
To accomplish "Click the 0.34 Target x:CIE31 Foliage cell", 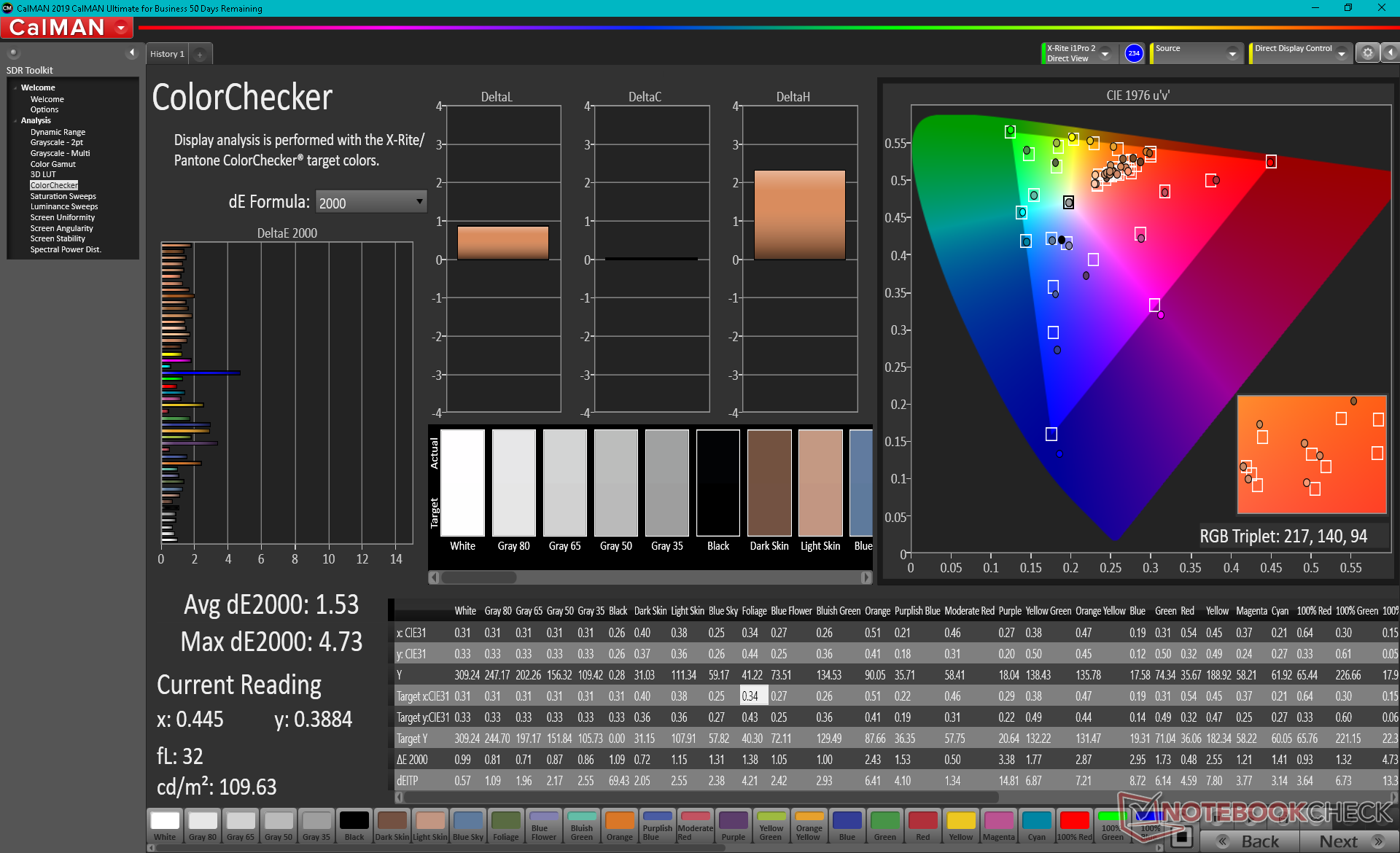I will 753,696.
